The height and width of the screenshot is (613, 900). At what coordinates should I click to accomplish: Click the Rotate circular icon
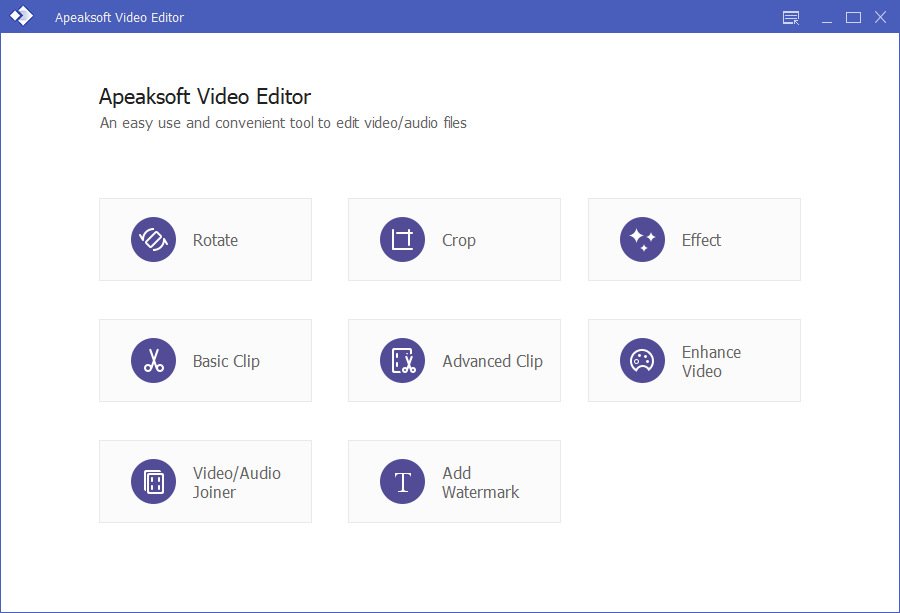point(153,239)
